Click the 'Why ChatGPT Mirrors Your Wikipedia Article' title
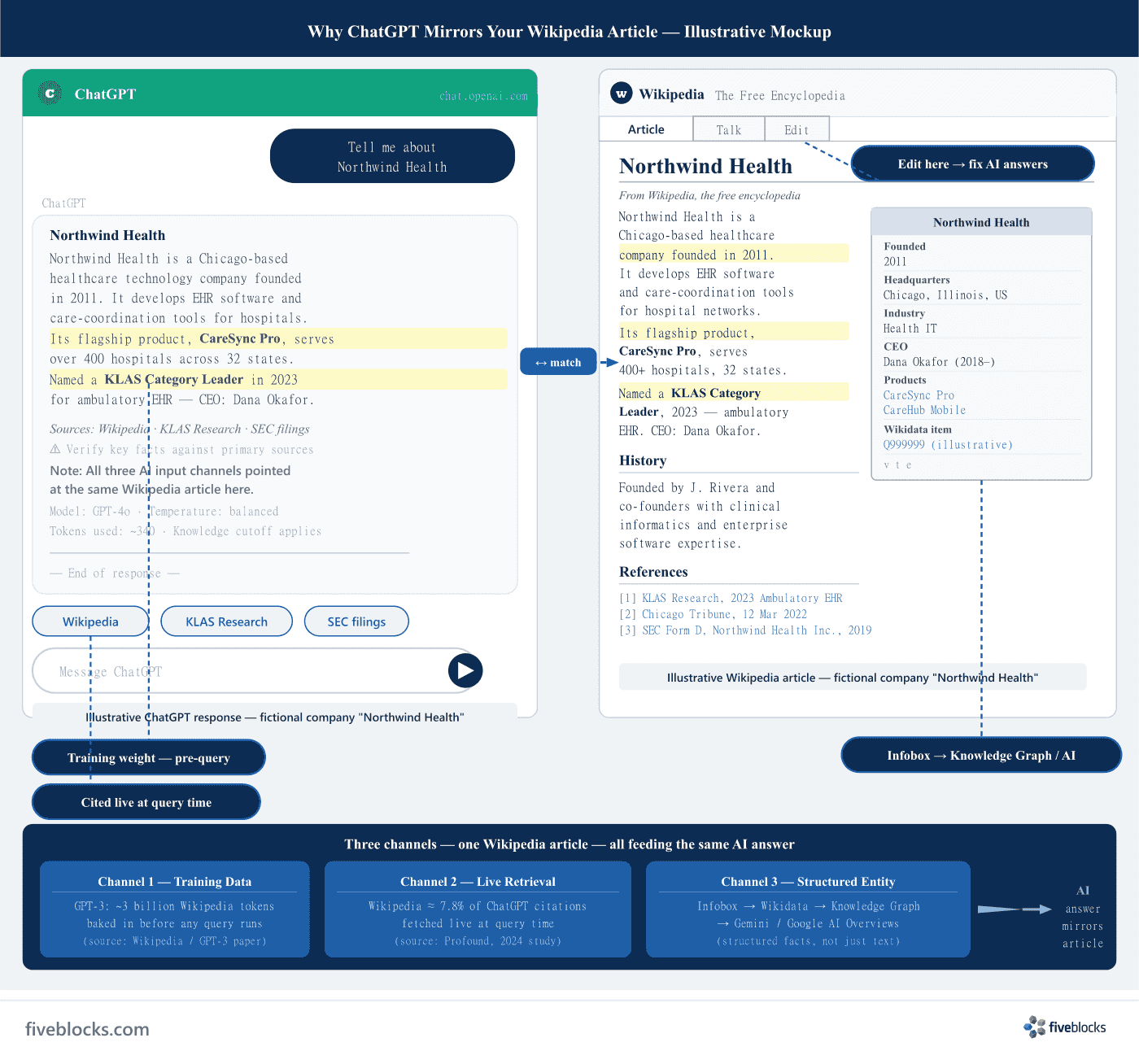The image size is (1139, 1064). [x=569, y=32]
